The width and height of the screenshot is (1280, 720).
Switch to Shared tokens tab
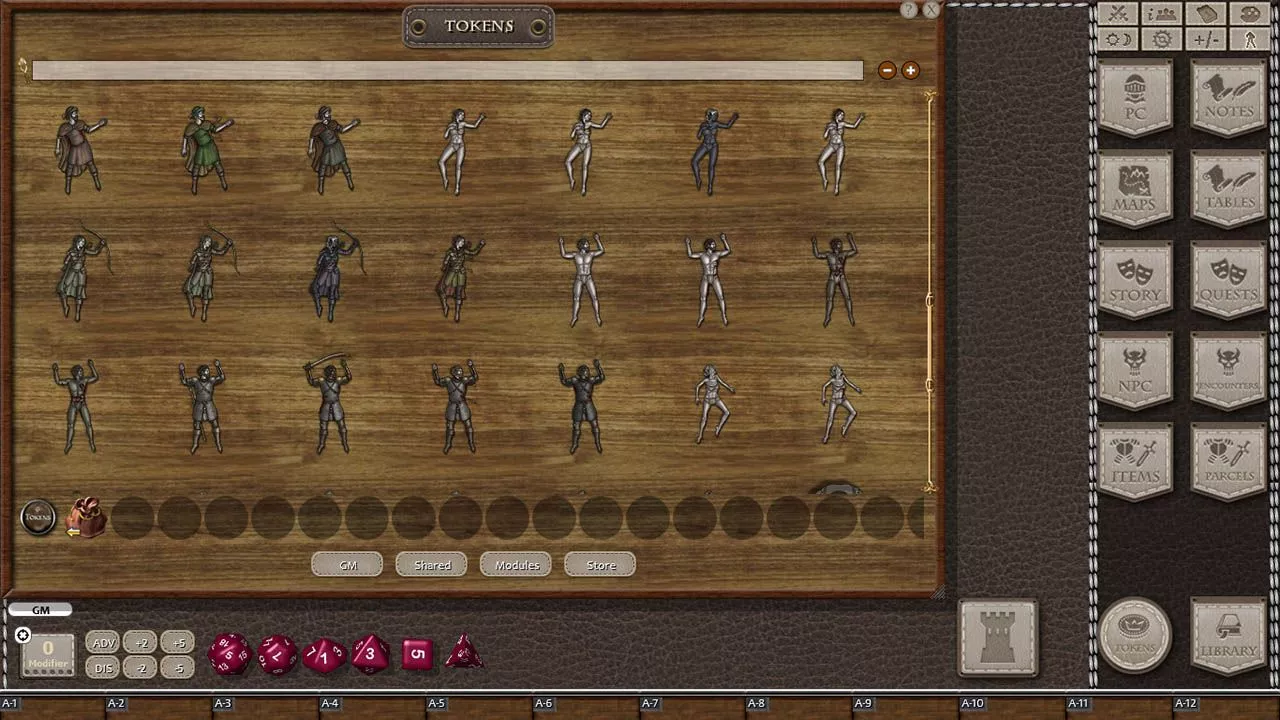[x=432, y=565]
